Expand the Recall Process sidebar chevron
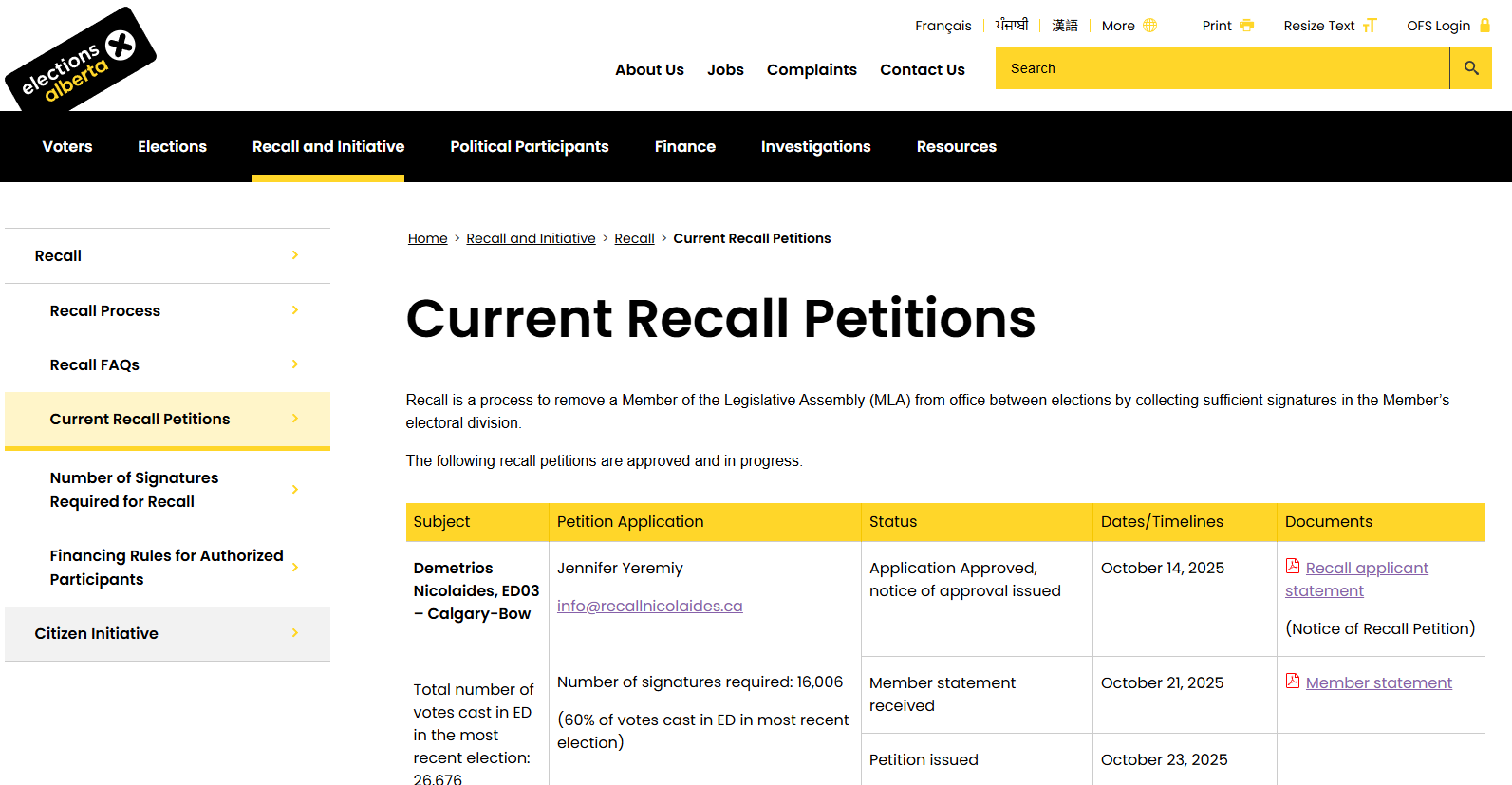Image resolution: width=1512 pixels, height=785 pixels. pyautogui.click(x=295, y=310)
